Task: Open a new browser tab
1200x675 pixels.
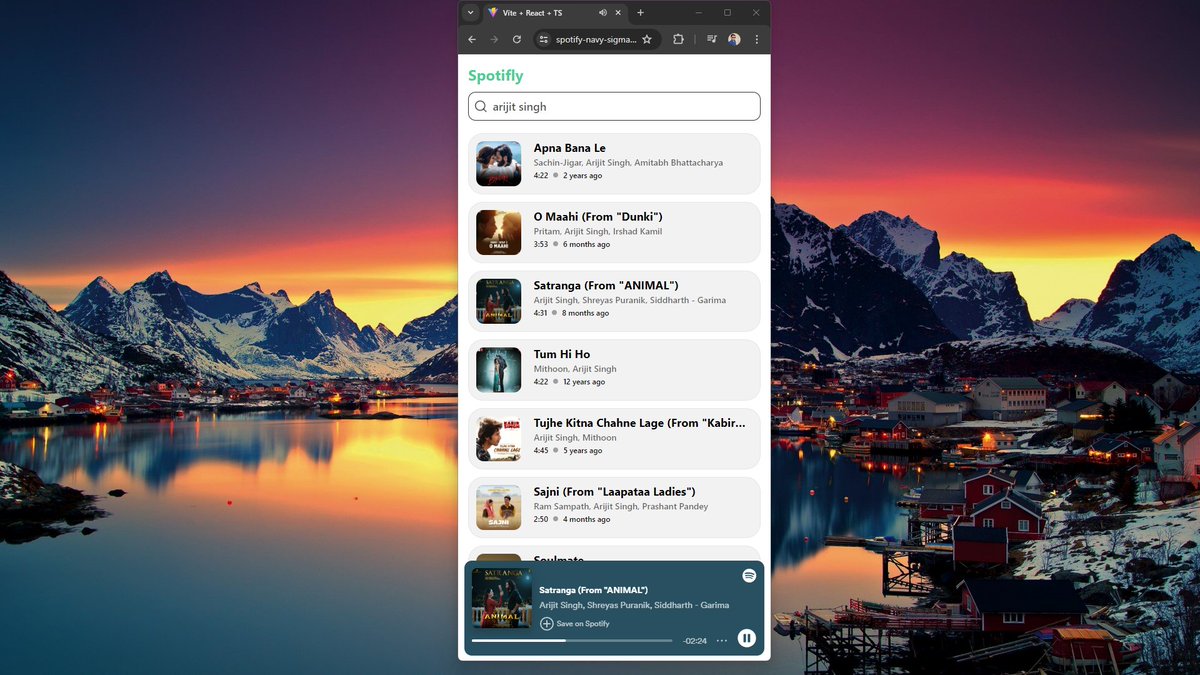Action: click(x=640, y=13)
